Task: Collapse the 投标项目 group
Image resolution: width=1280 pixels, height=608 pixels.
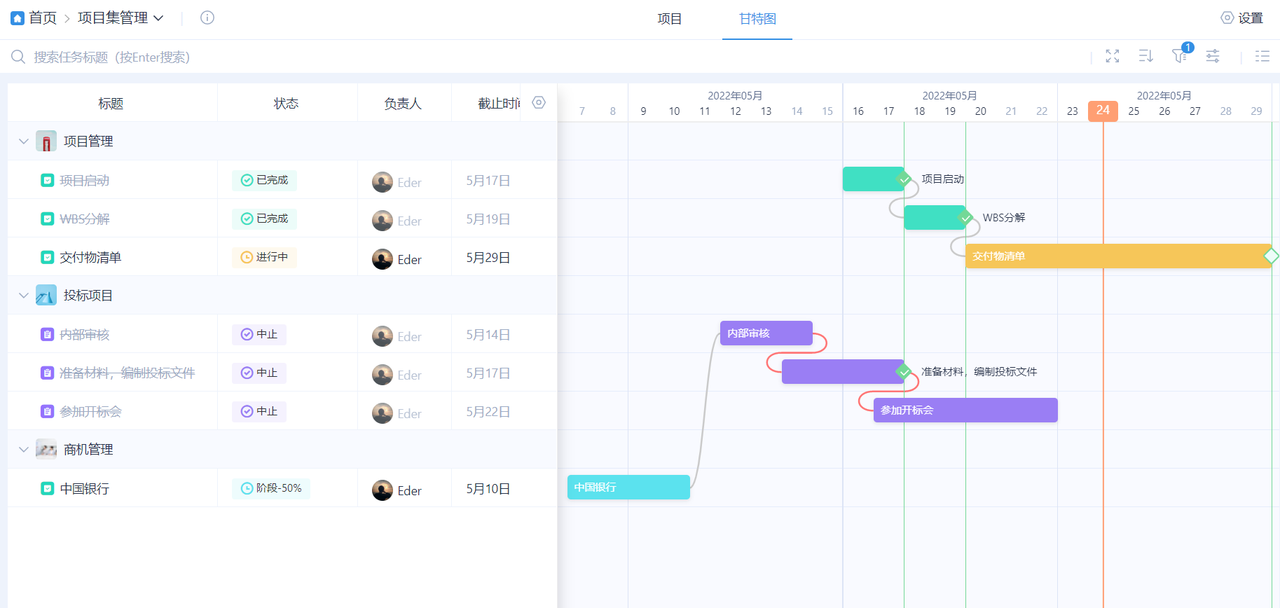Action: (24, 296)
